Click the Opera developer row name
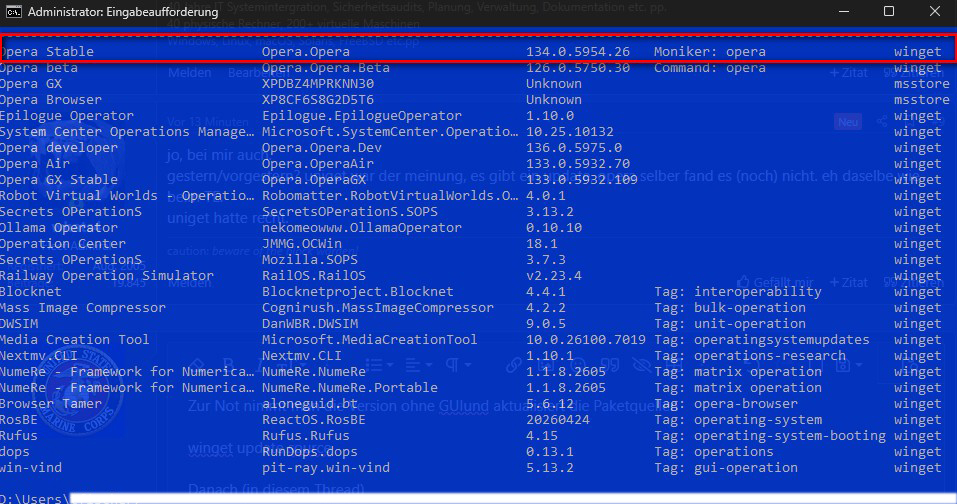 coord(59,148)
